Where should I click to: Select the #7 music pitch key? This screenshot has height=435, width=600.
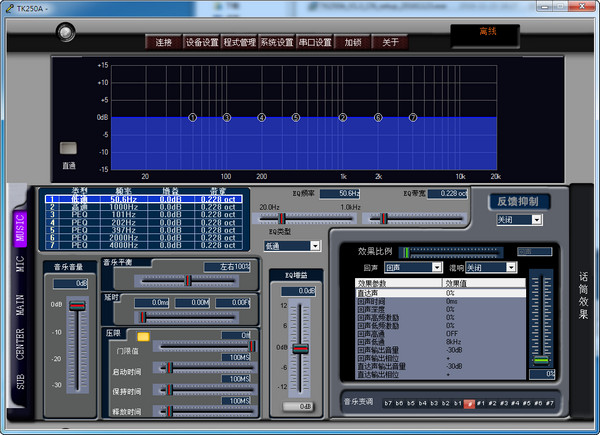point(549,403)
